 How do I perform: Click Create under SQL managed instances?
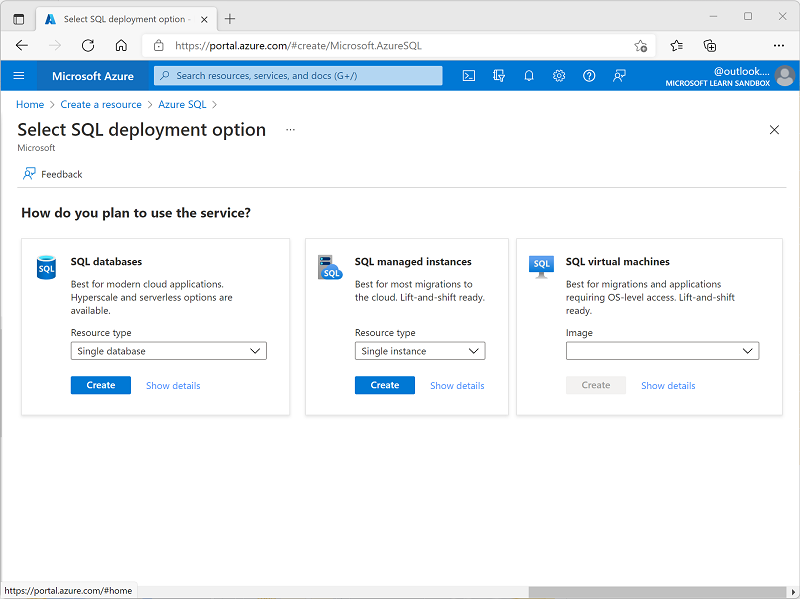click(x=385, y=385)
